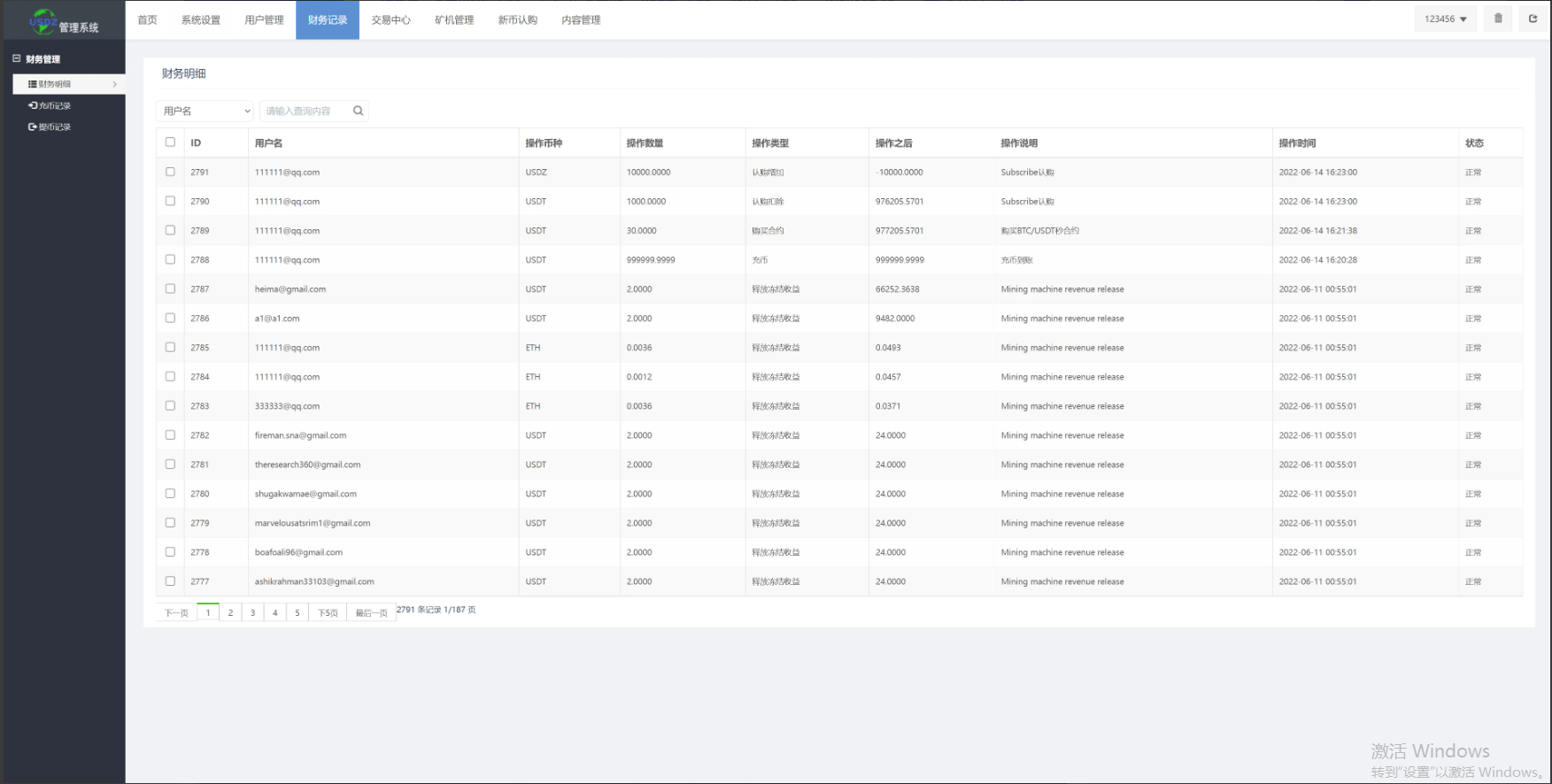The width and height of the screenshot is (1552, 784).
Task: Click the trash icon in top bar
Action: [x=1498, y=19]
